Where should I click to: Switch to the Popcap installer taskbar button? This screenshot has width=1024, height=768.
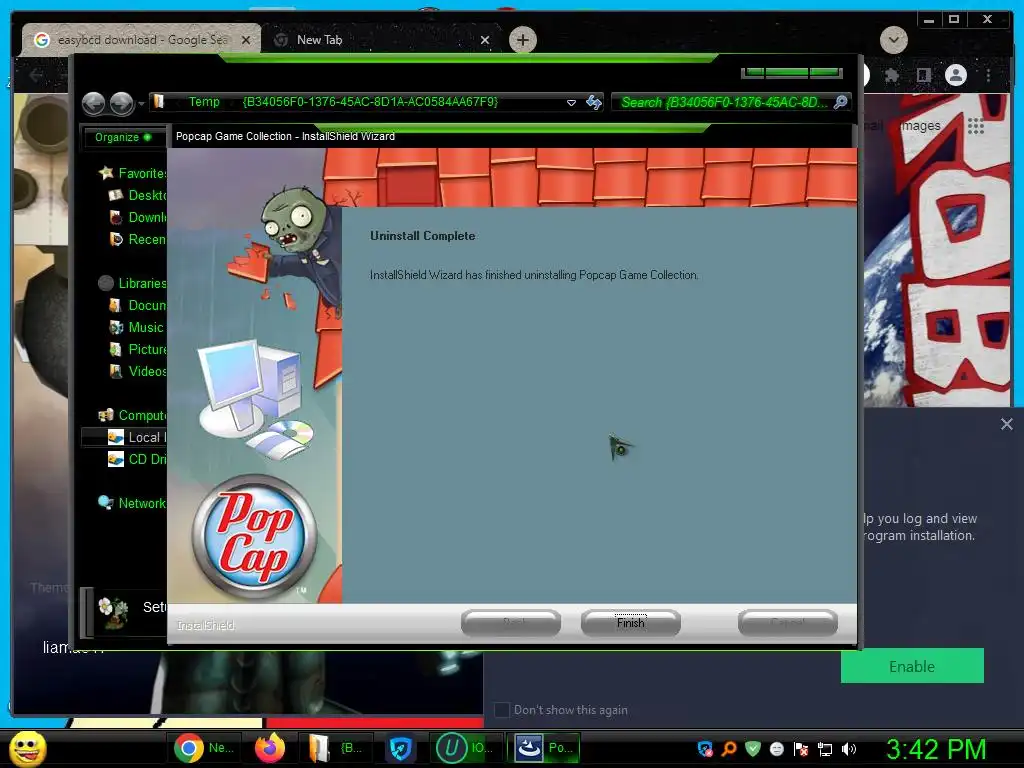click(545, 748)
